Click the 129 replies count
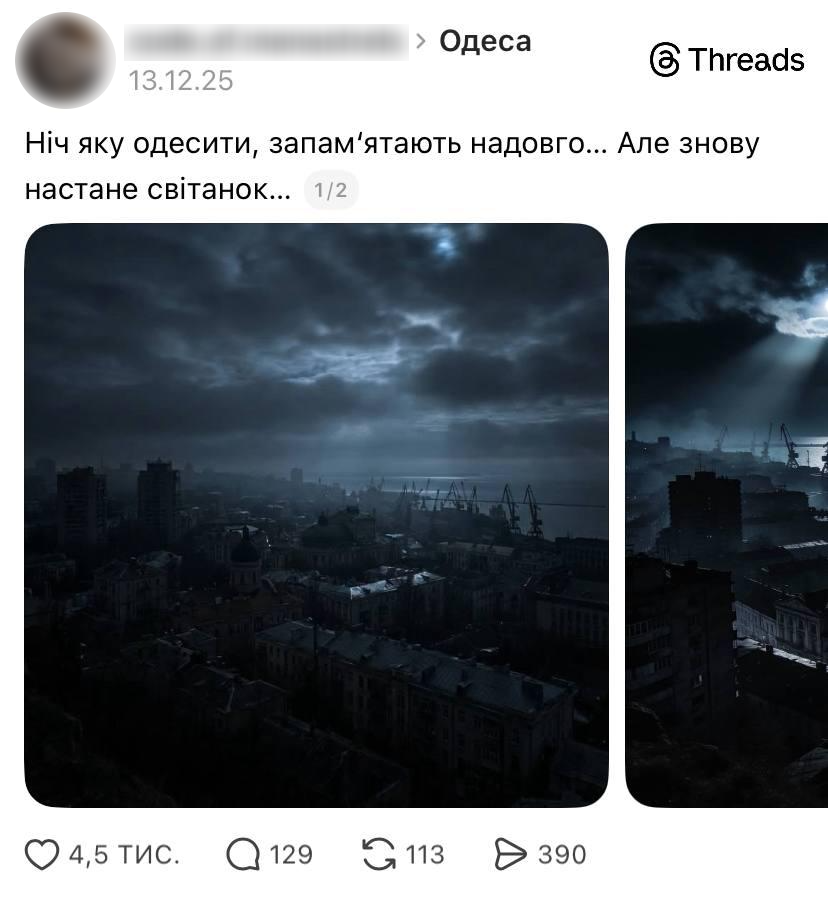 [x=291, y=855]
